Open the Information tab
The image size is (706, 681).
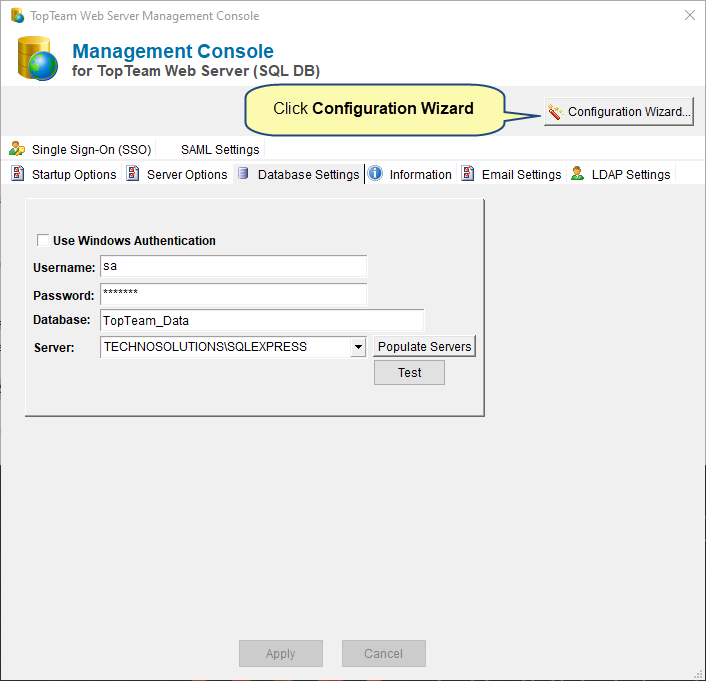coord(410,174)
